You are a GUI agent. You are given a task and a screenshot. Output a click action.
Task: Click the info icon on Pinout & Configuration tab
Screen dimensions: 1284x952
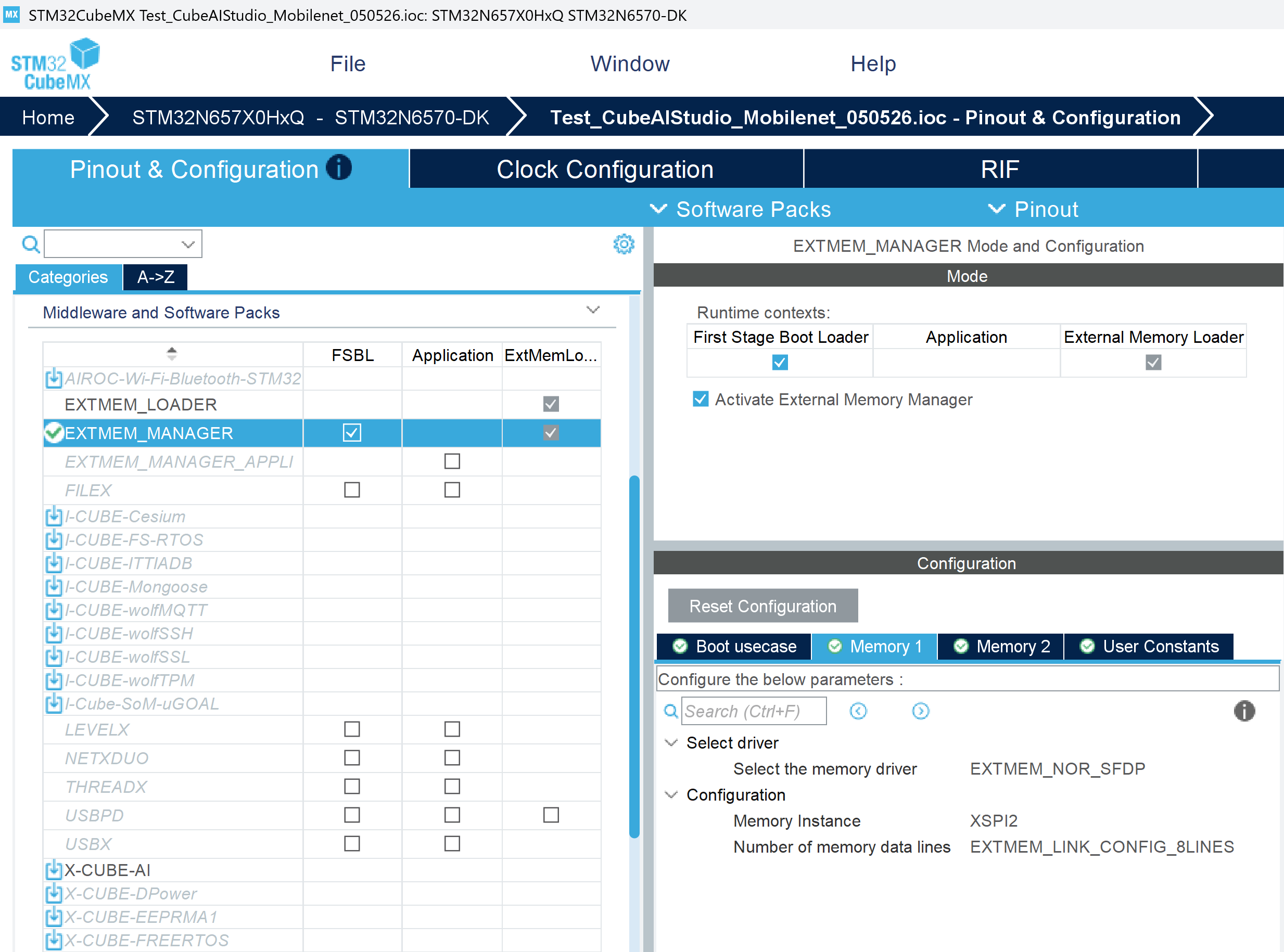tap(338, 168)
